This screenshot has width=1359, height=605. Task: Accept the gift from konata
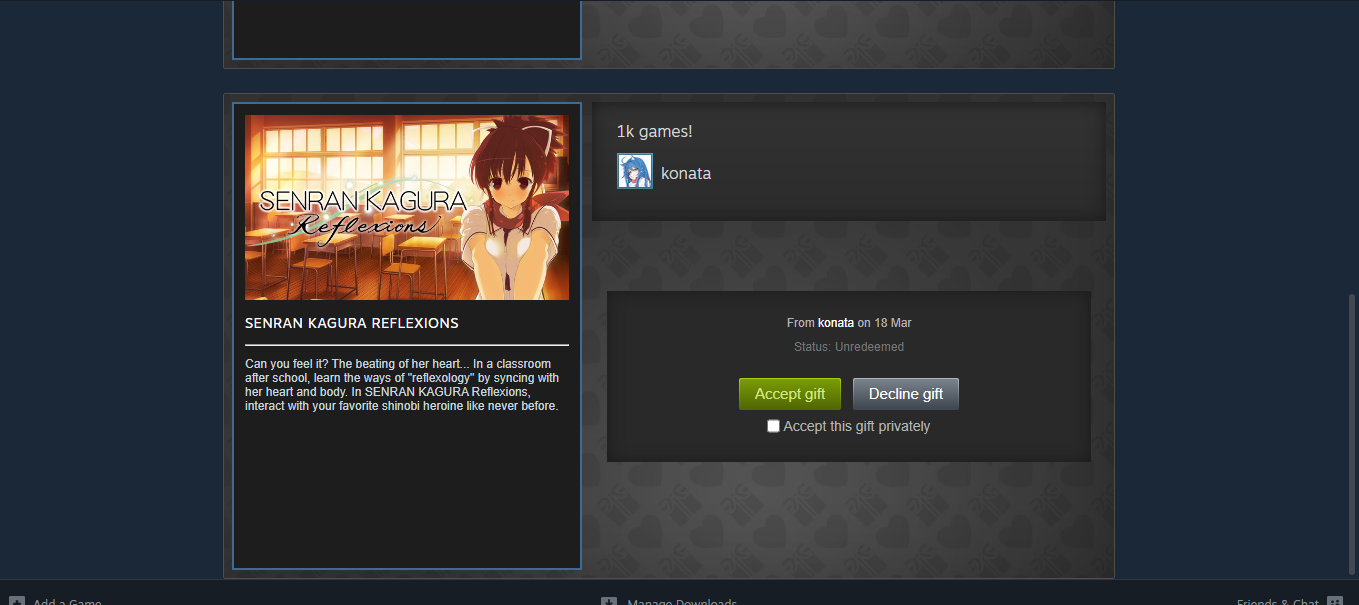pyautogui.click(x=790, y=394)
